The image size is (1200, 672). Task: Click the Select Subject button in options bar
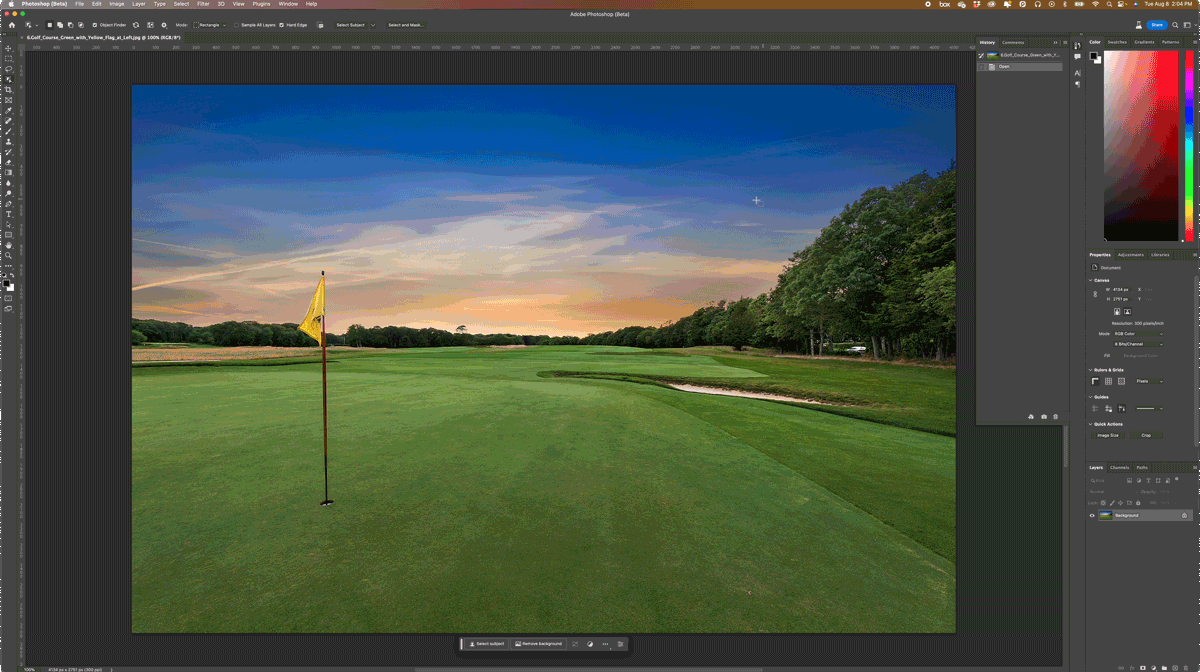point(350,24)
